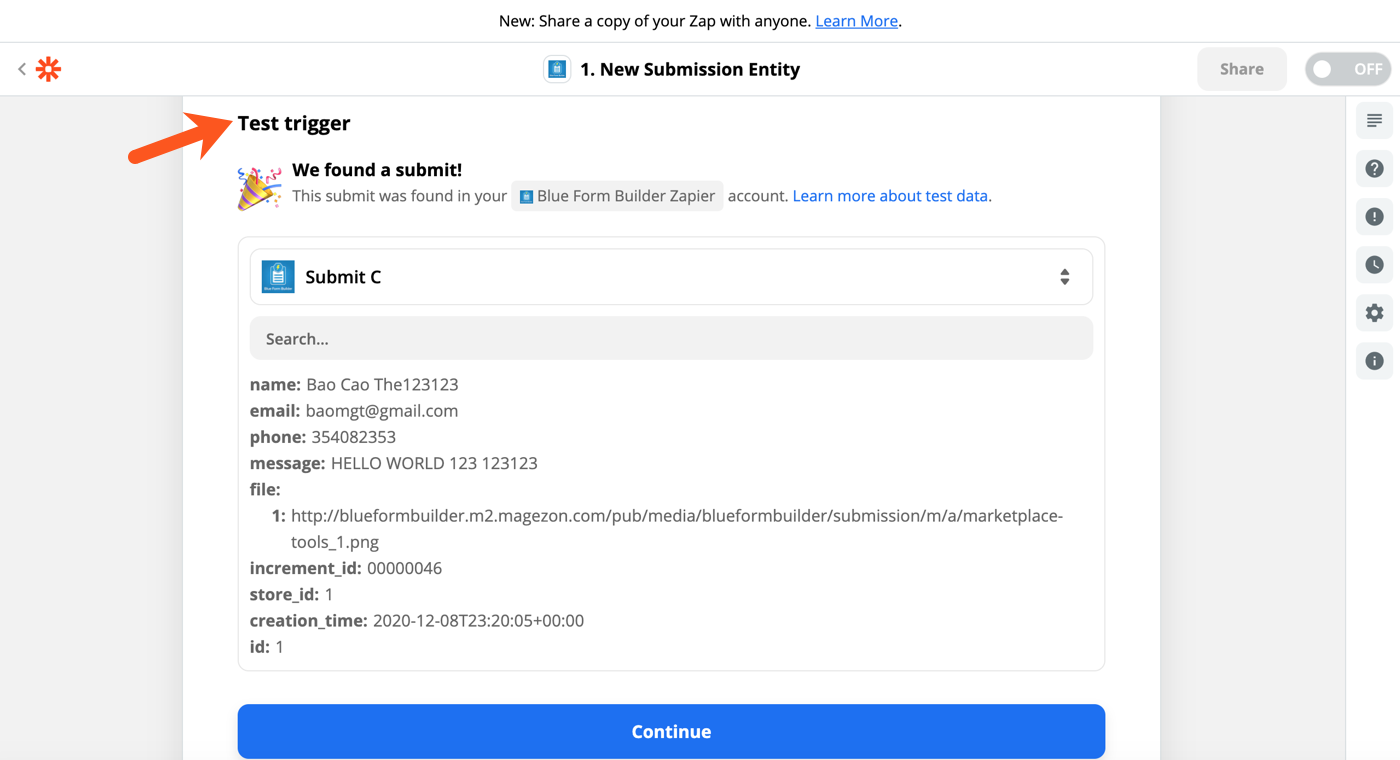Image resolution: width=1400 pixels, height=760 pixels.
Task: Open the Zap notes panel in the sidebar
Action: (x=1374, y=120)
